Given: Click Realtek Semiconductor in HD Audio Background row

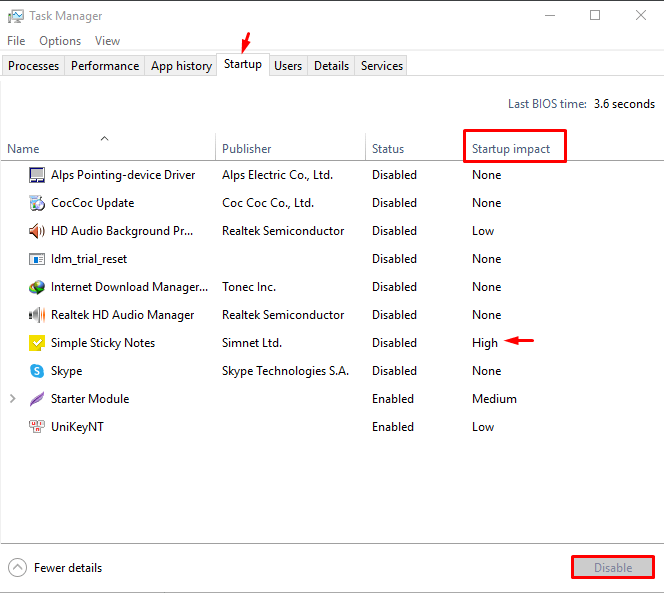Looking at the screenshot, I should [x=283, y=231].
